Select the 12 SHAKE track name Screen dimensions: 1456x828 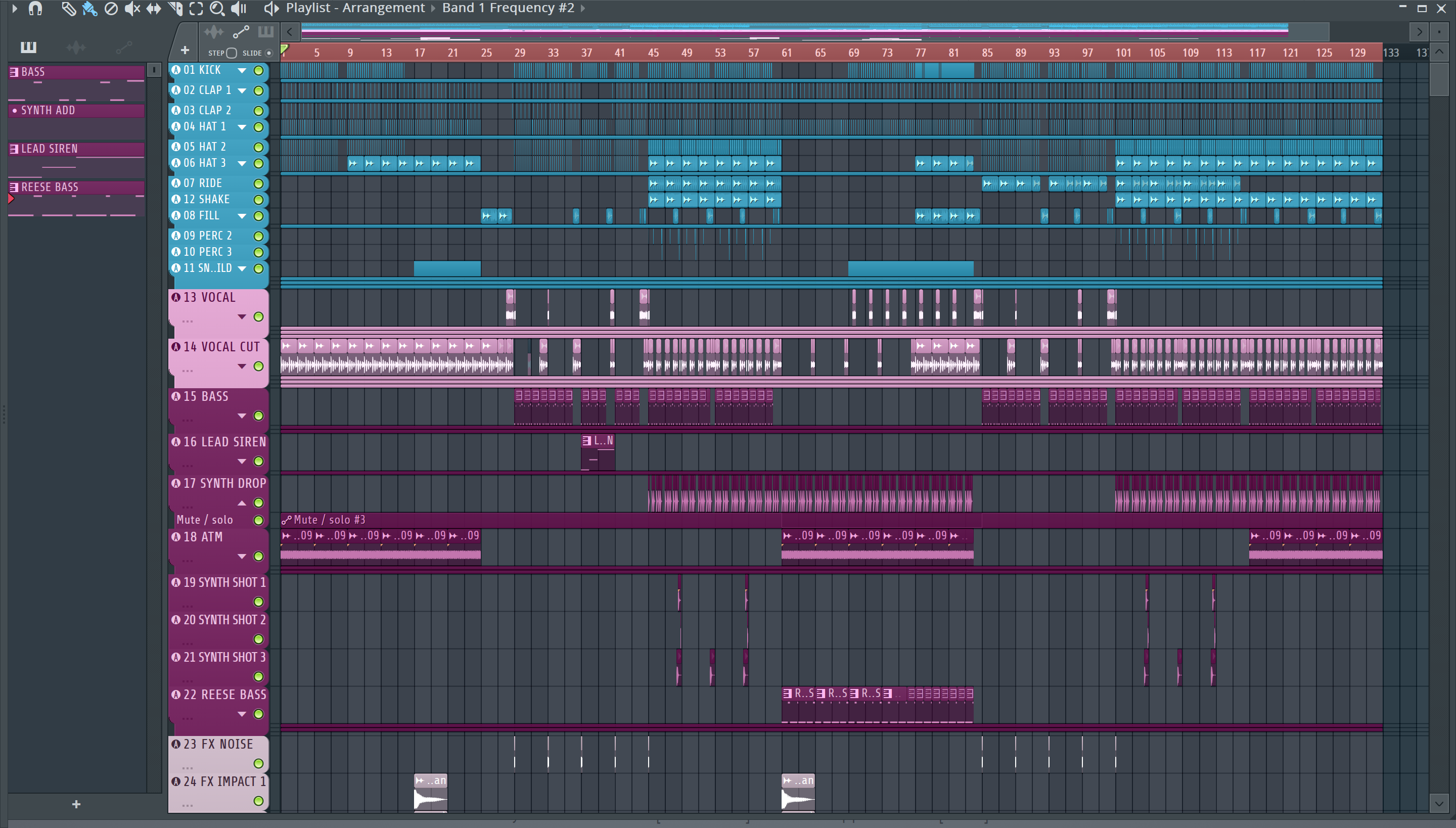pos(206,200)
